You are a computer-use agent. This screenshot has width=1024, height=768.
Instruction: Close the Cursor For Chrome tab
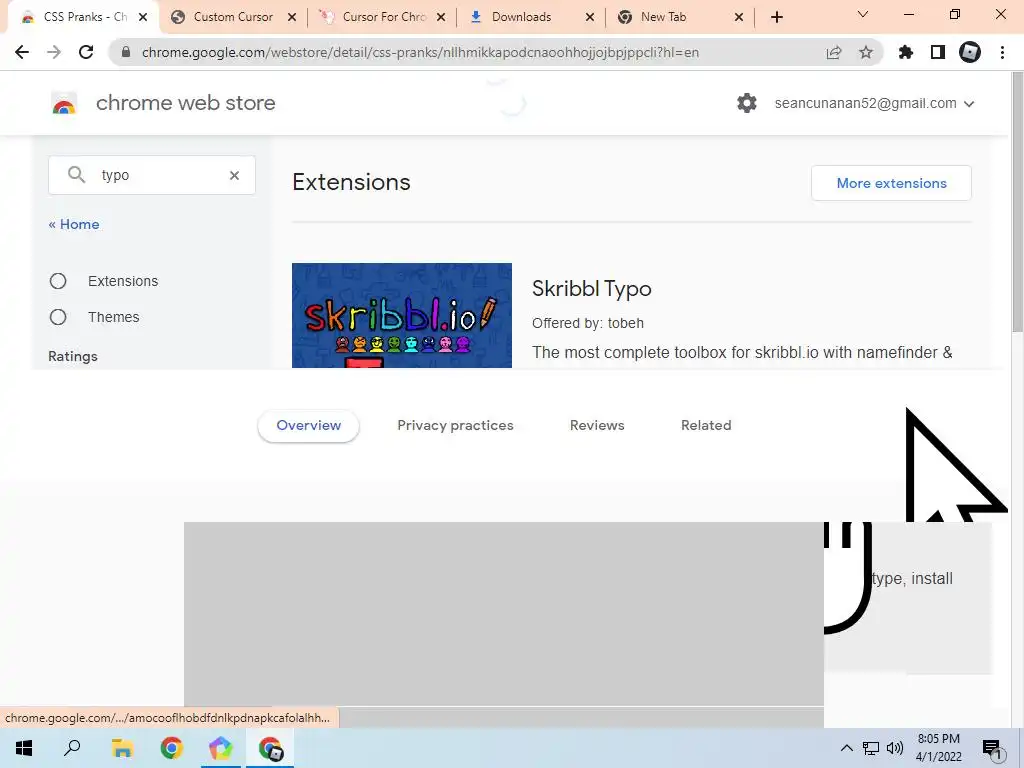click(441, 17)
